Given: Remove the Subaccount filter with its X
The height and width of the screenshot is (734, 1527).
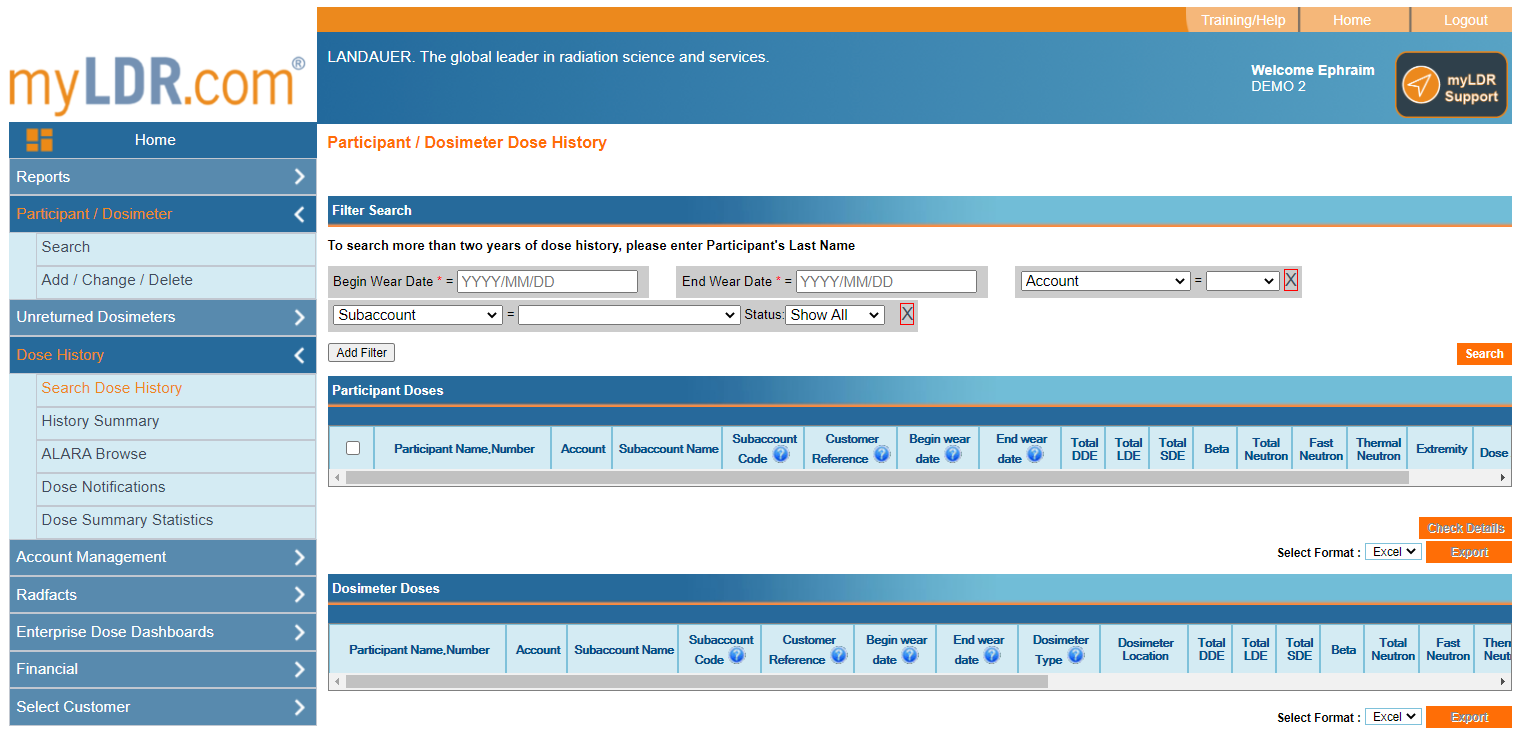Looking at the screenshot, I should click(x=907, y=314).
